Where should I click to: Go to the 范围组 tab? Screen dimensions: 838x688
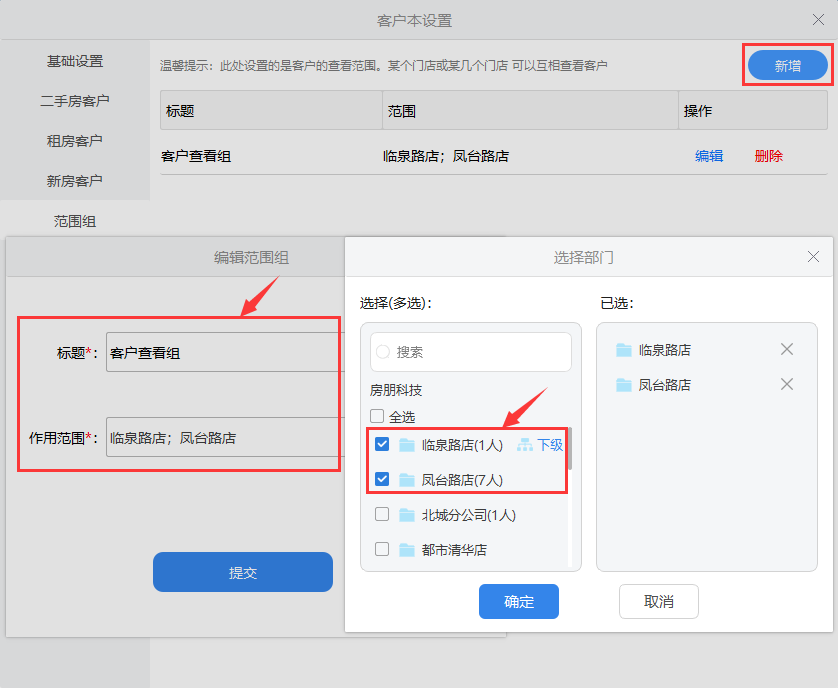tap(75, 221)
